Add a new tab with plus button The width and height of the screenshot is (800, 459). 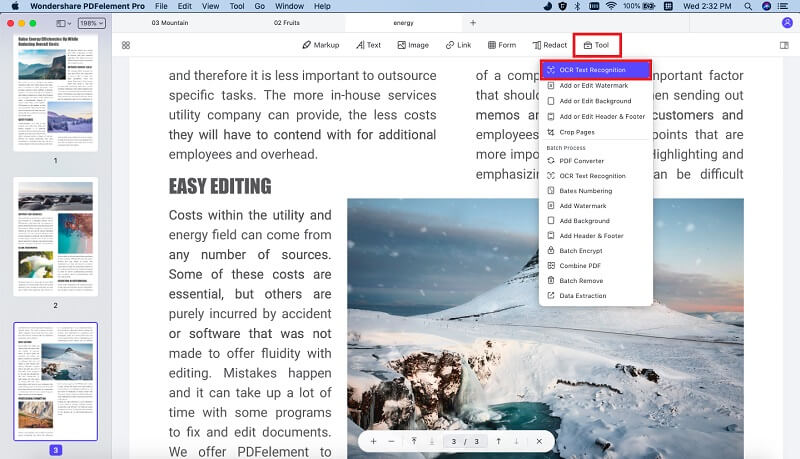473,23
